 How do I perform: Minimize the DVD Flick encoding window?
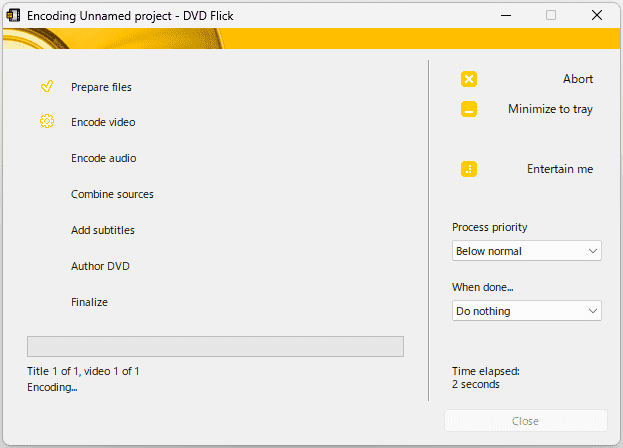pyautogui.click(x=506, y=15)
